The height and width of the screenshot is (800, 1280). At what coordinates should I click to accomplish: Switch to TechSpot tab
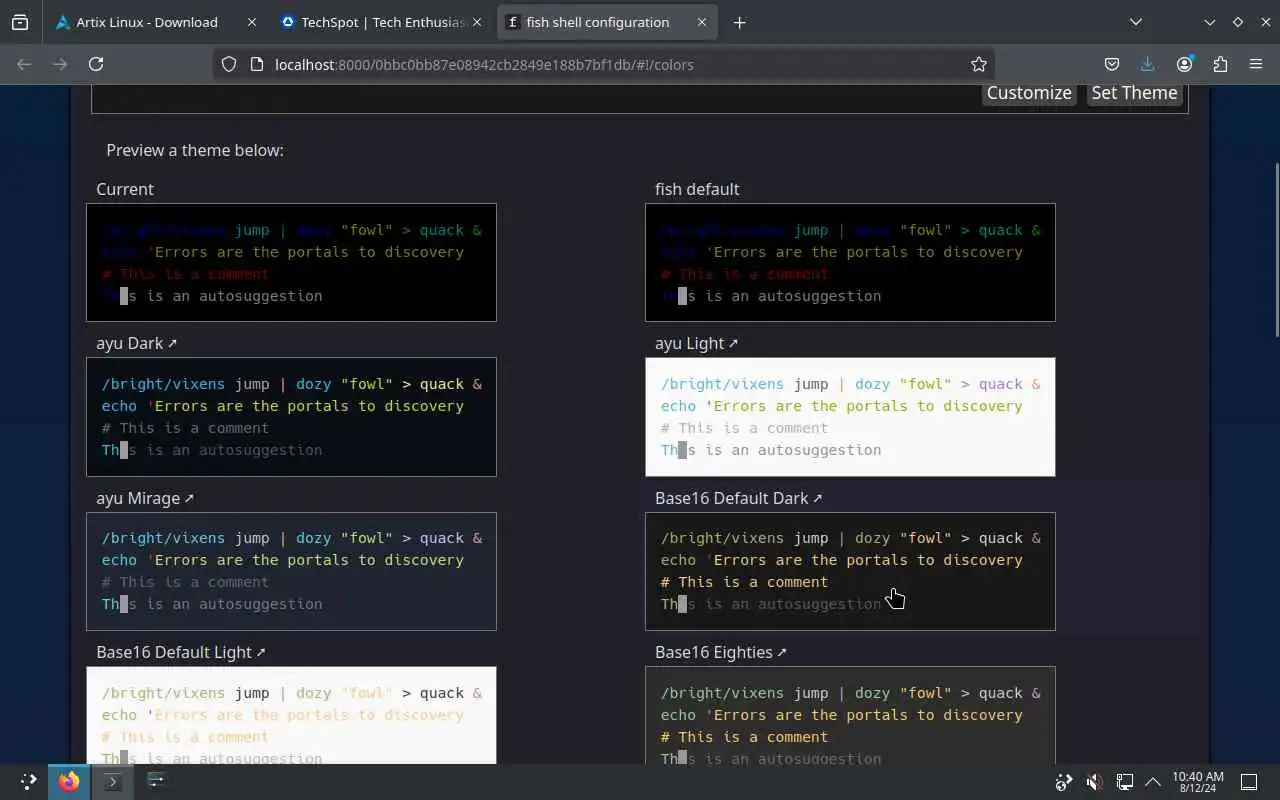click(381, 22)
